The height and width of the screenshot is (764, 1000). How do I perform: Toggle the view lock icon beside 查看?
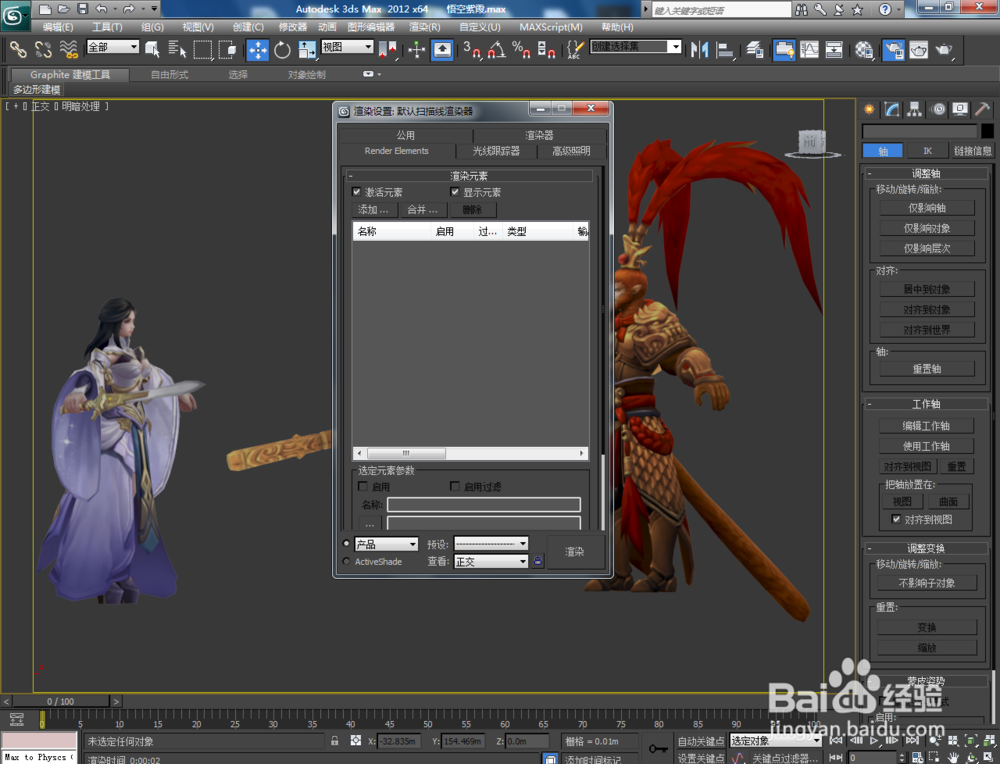pos(538,561)
